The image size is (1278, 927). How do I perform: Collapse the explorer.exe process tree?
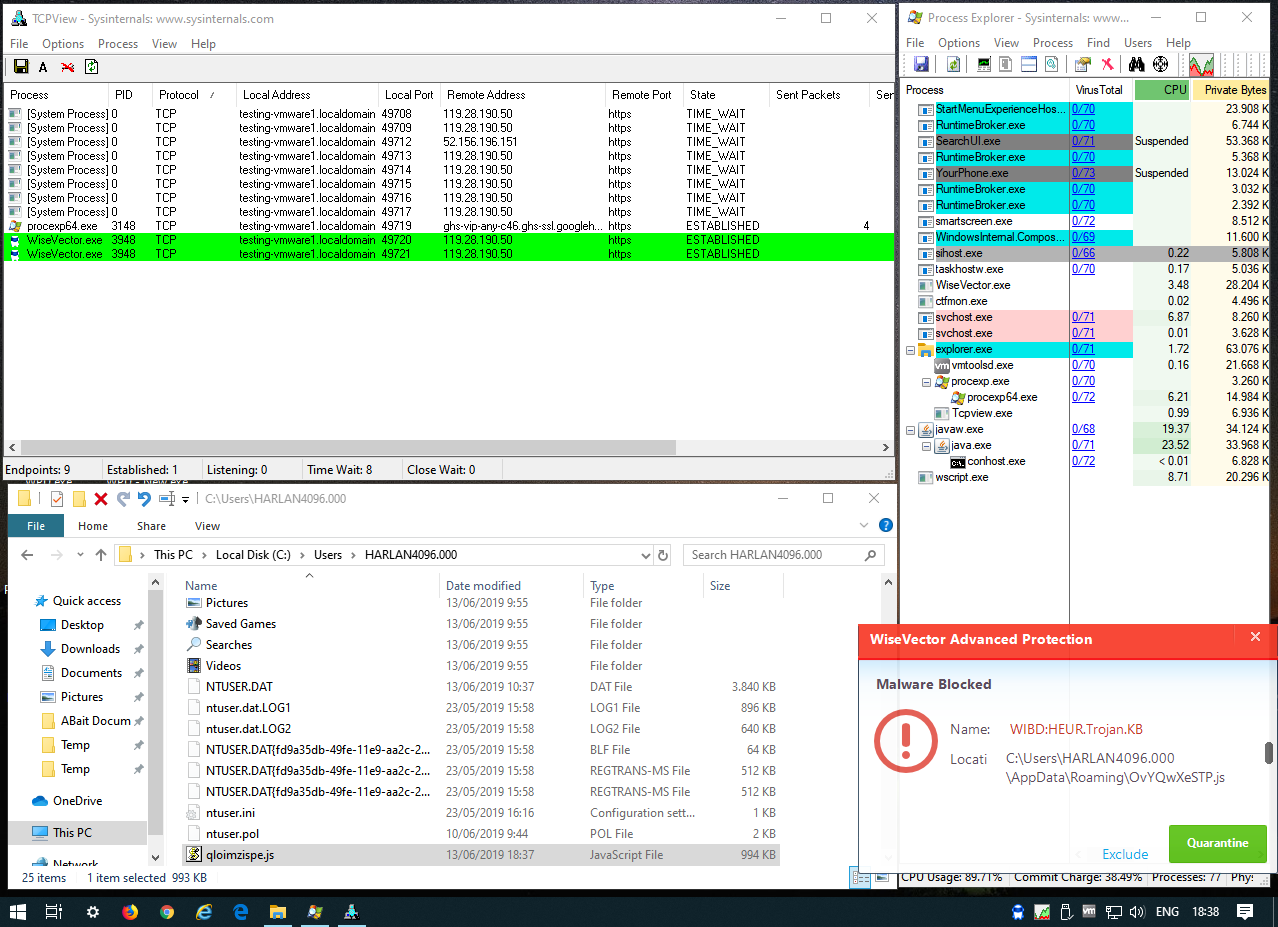pyautogui.click(x=910, y=350)
